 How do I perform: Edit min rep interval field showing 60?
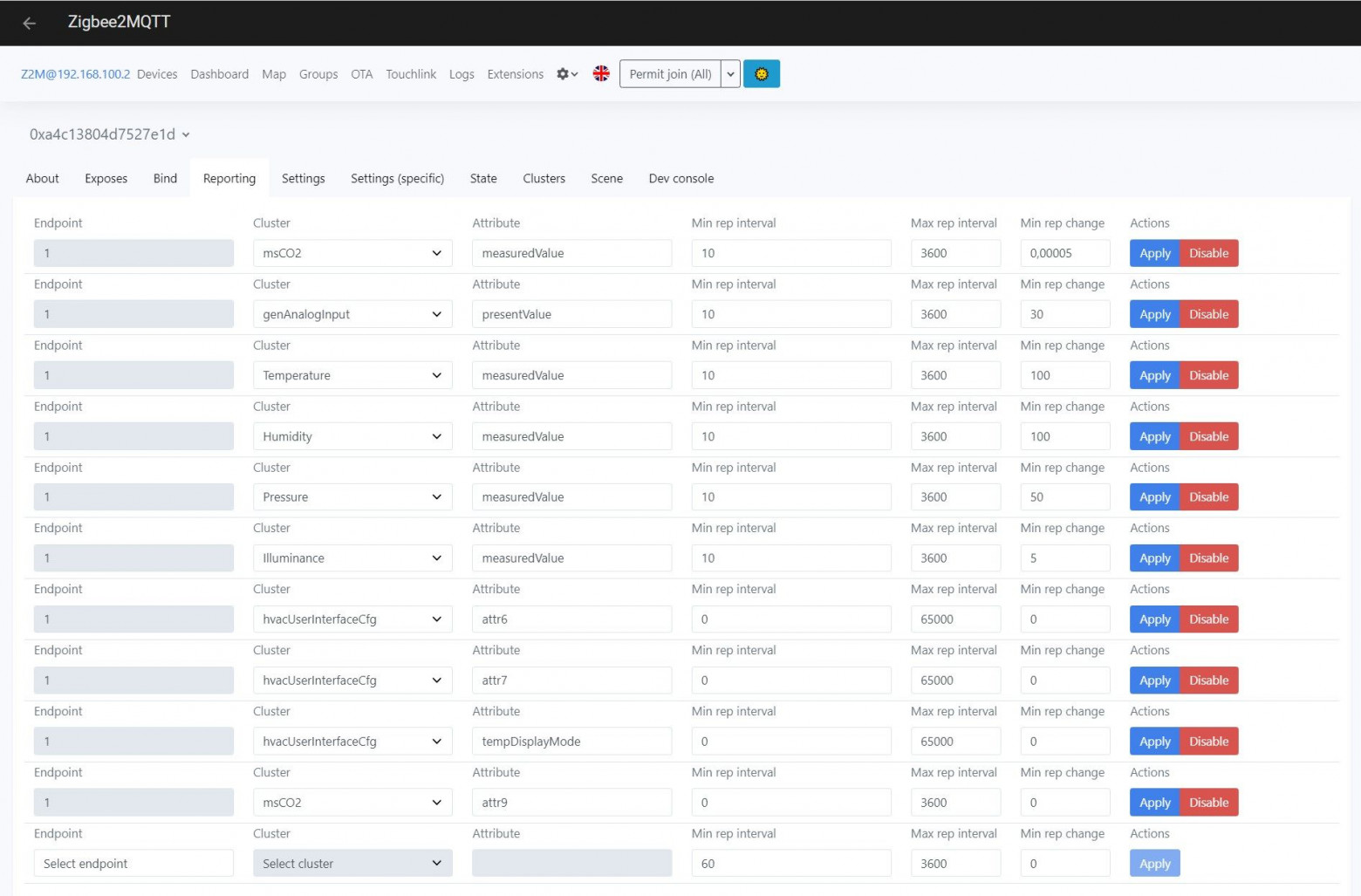[x=791, y=864]
